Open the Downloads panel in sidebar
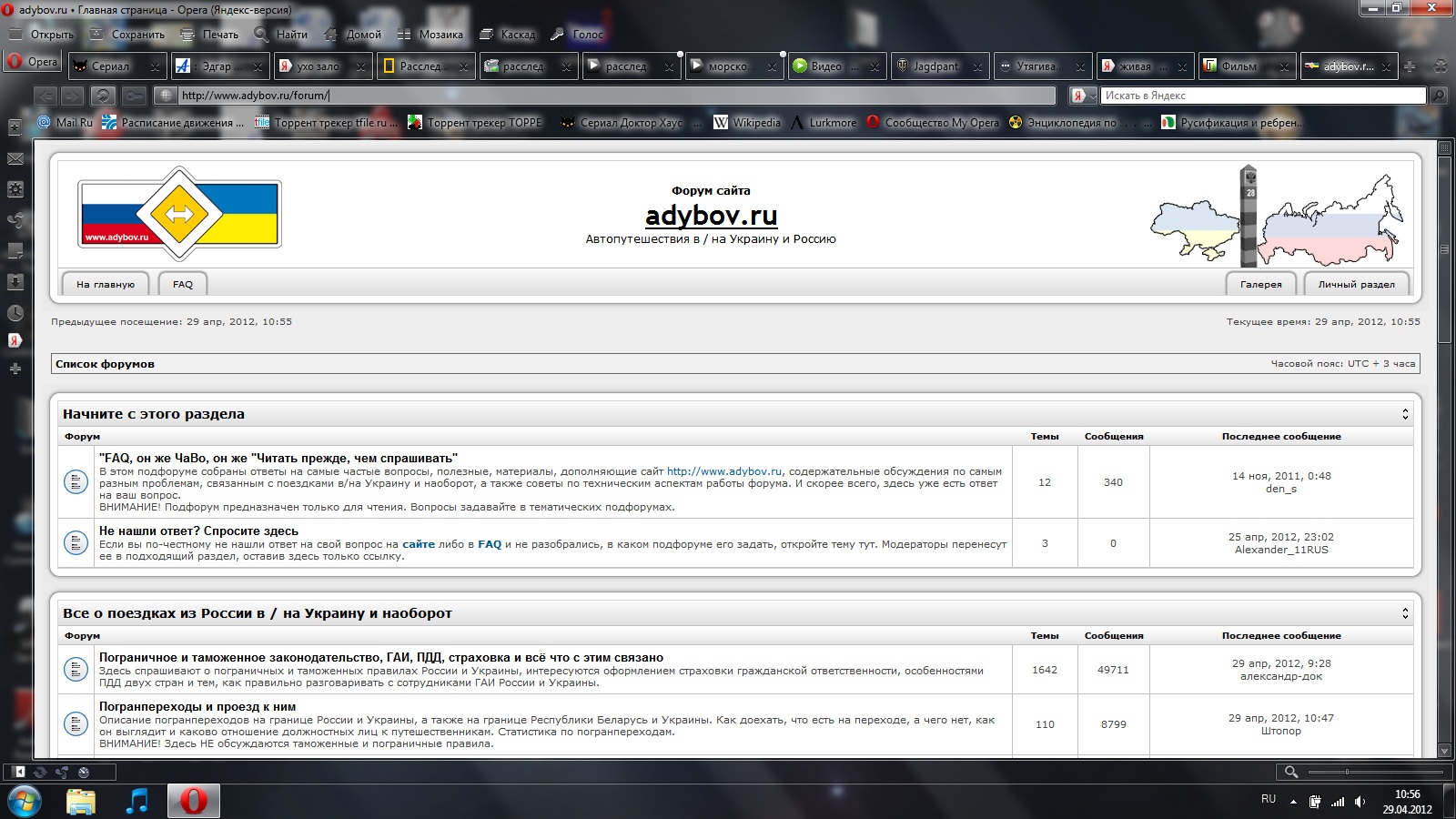This screenshot has height=819, width=1456. pyautogui.click(x=15, y=282)
